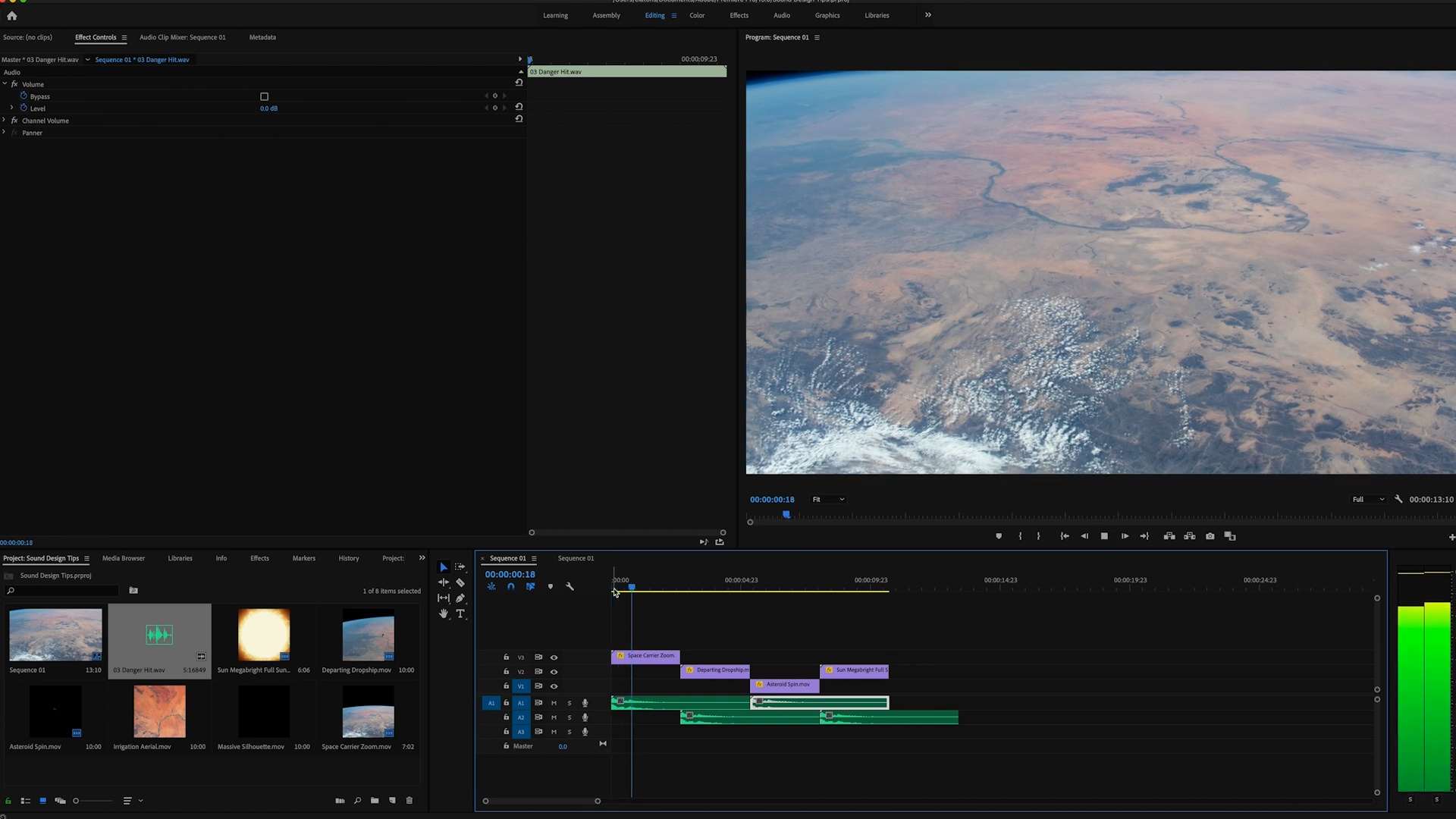Delete selected item with trash icon
This screenshot has height=819, width=1456.
pyautogui.click(x=409, y=801)
